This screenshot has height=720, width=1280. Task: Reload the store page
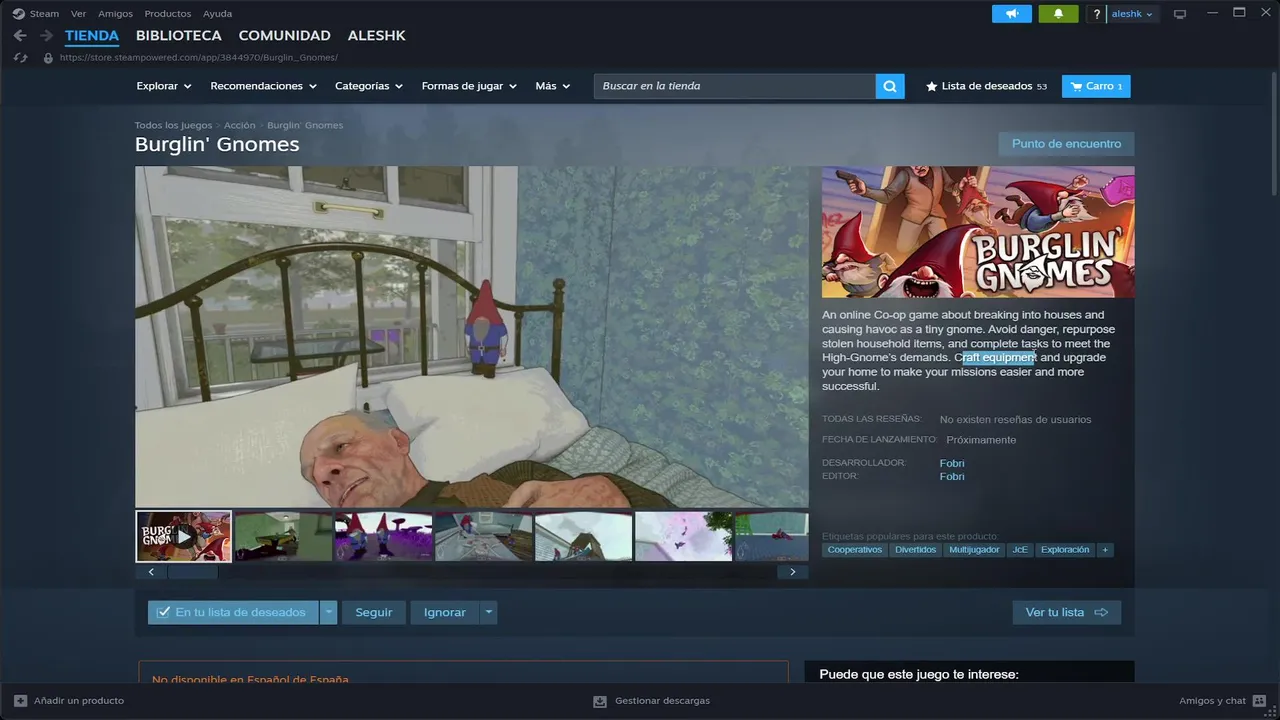20,58
